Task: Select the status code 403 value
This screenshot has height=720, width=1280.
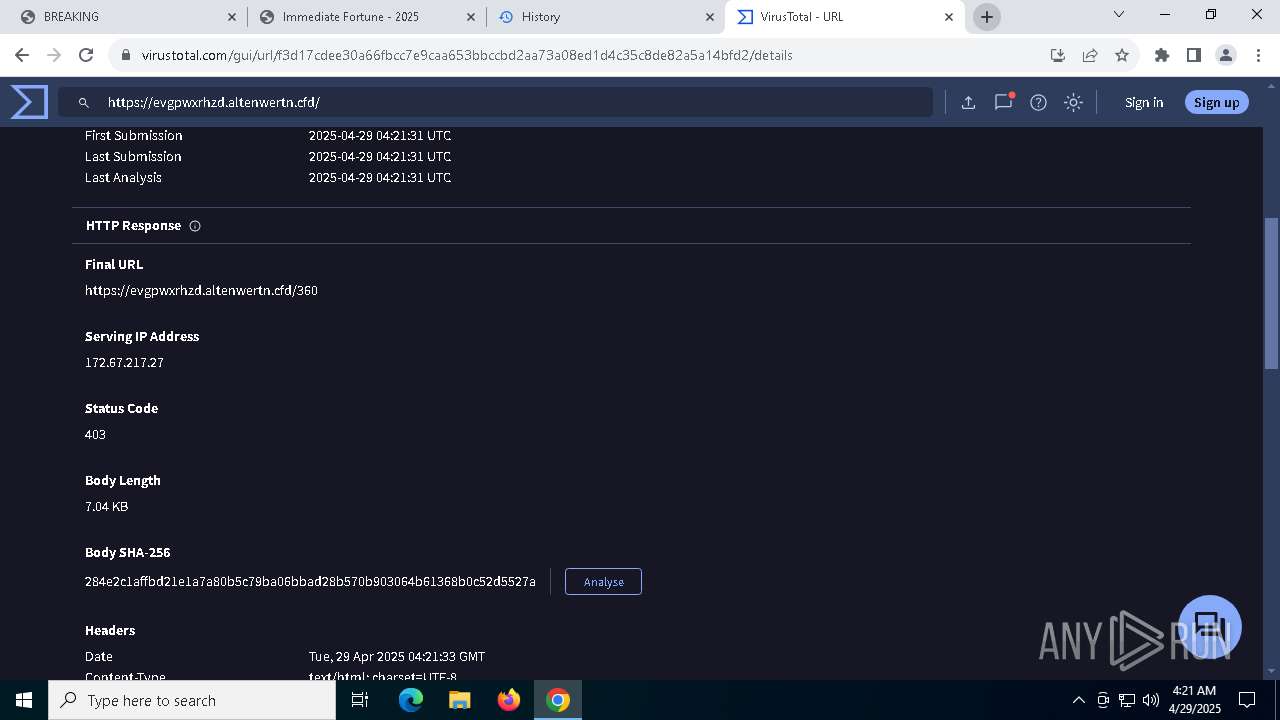Action: click(95, 435)
